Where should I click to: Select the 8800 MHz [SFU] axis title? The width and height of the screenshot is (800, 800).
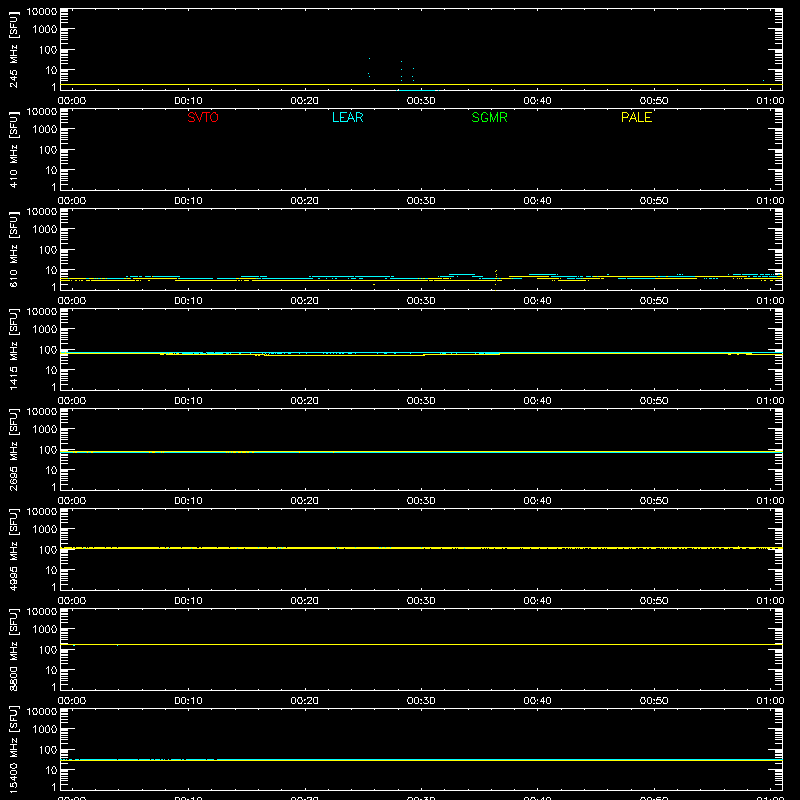pyautogui.click(x=14, y=649)
